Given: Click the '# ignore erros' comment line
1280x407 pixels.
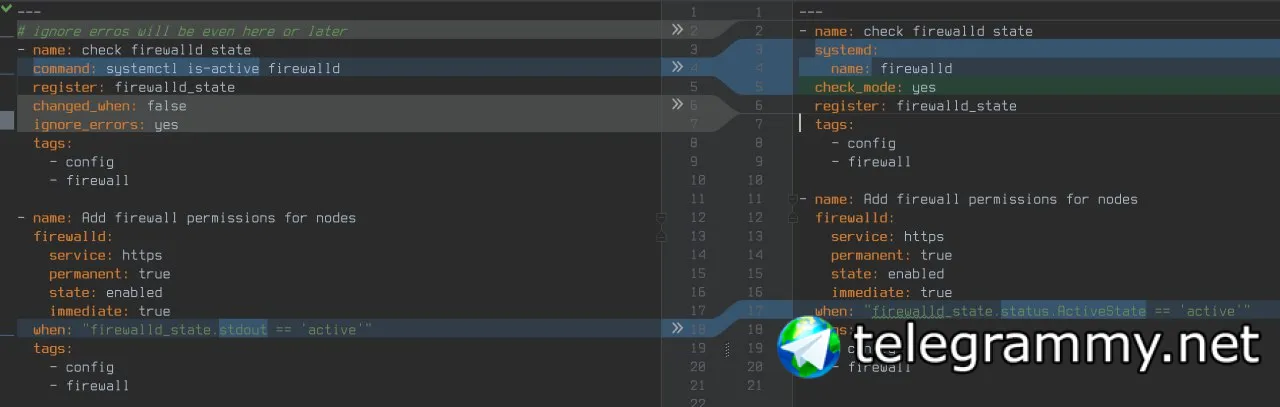Looking at the screenshot, I should click(182, 31).
